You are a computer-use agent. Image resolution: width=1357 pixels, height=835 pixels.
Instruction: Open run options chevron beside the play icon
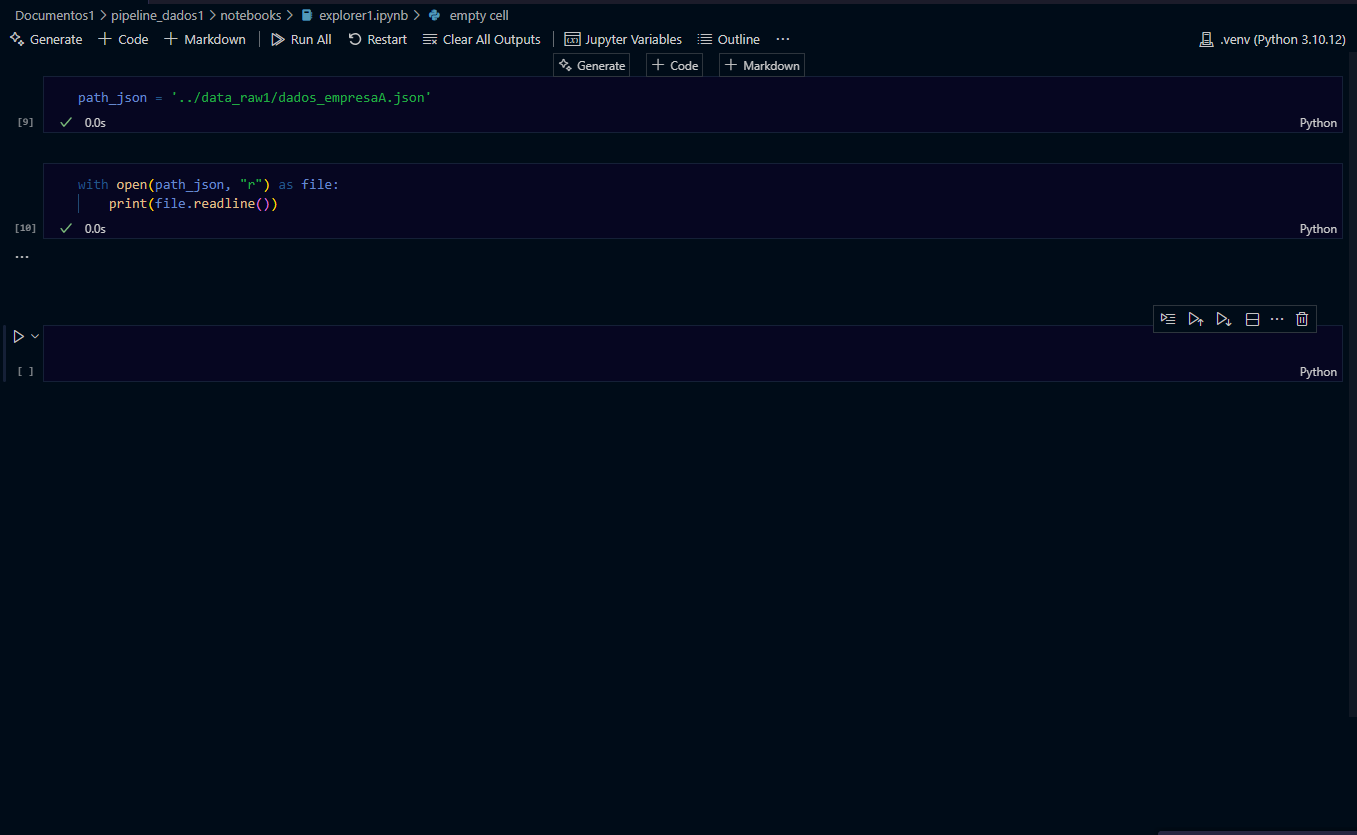coord(35,337)
